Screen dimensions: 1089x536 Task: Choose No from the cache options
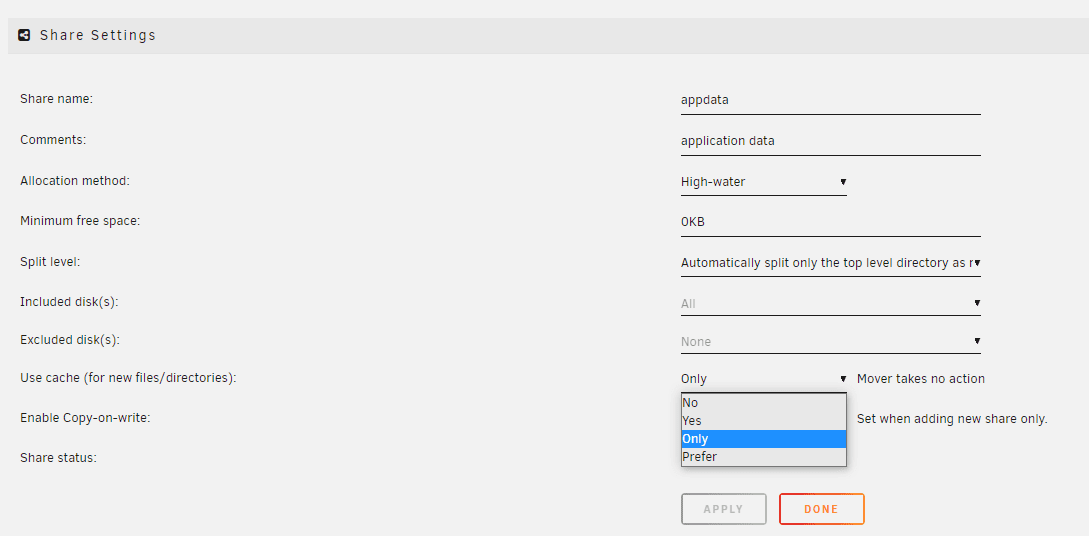pyautogui.click(x=764, y=403)
